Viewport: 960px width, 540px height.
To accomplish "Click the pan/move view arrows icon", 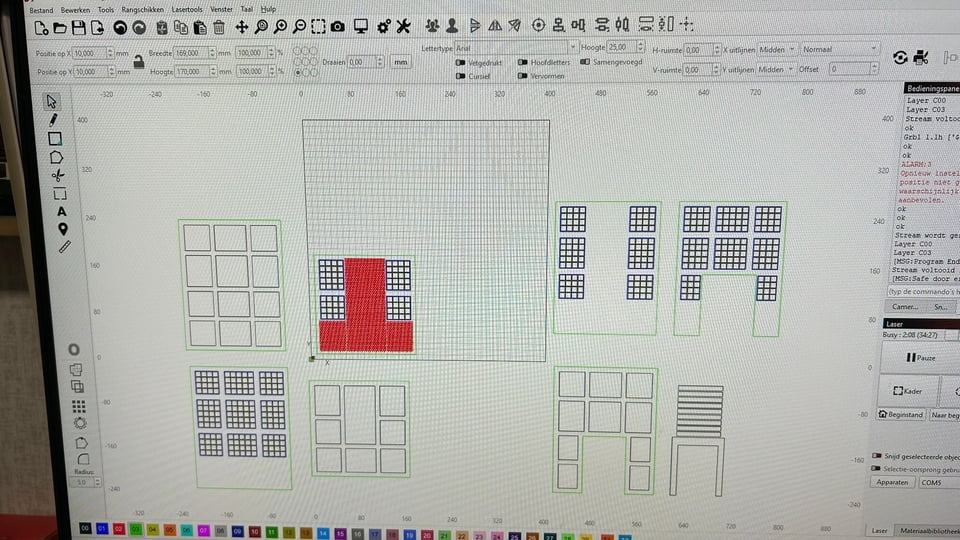I will tap(241, 26).
